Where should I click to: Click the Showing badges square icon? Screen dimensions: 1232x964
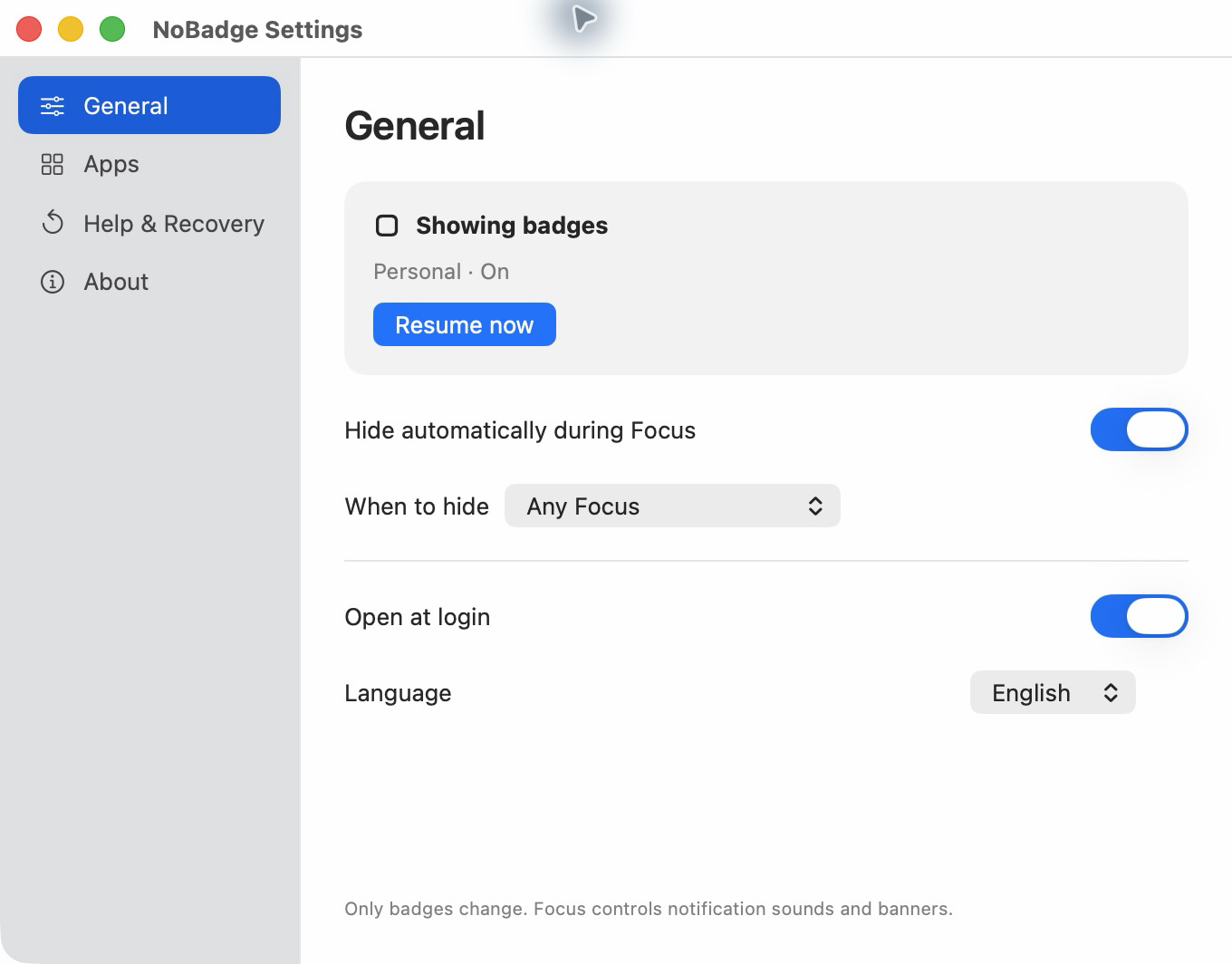387,226
